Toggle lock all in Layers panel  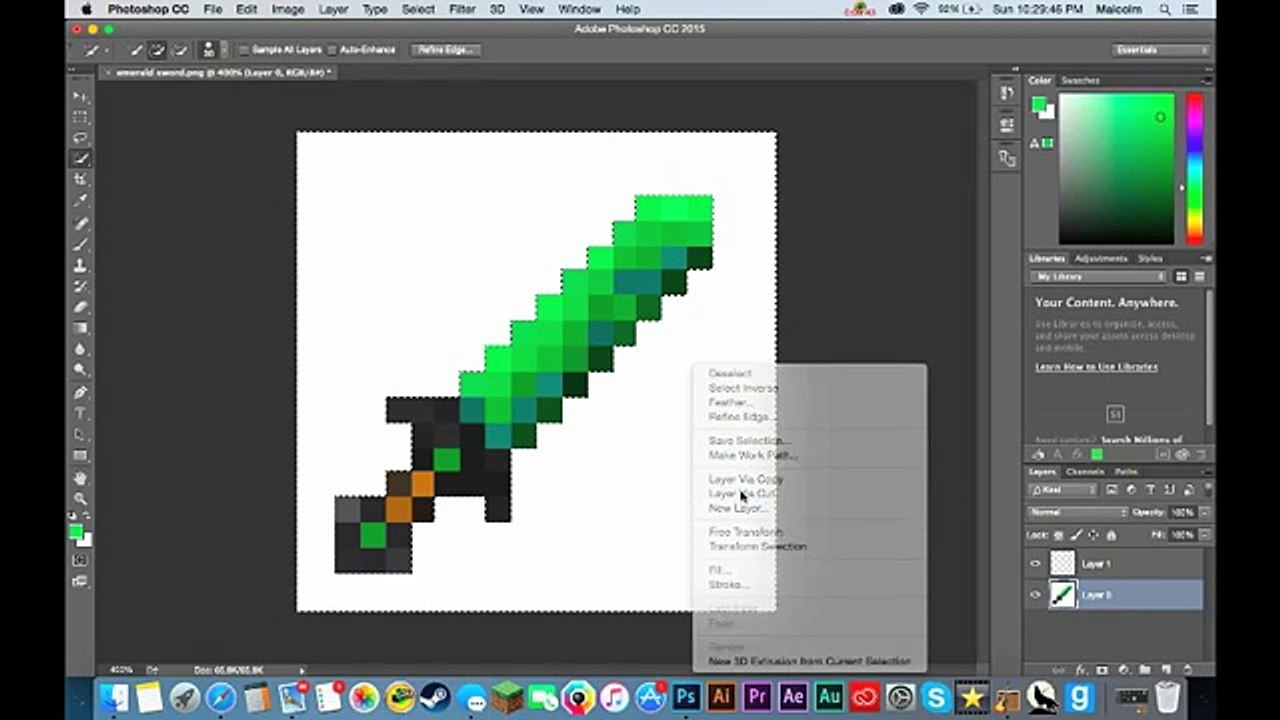click(x=1111, y=536)
